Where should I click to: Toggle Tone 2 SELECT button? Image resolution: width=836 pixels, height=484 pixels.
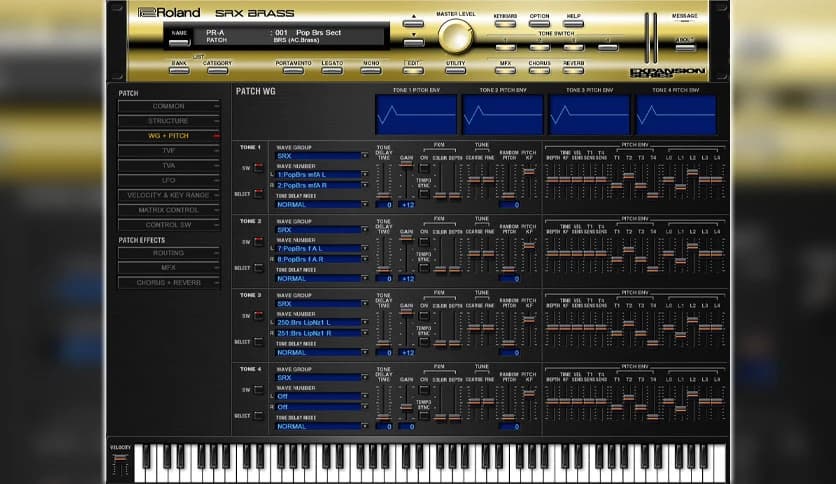[x=259, y=268]
